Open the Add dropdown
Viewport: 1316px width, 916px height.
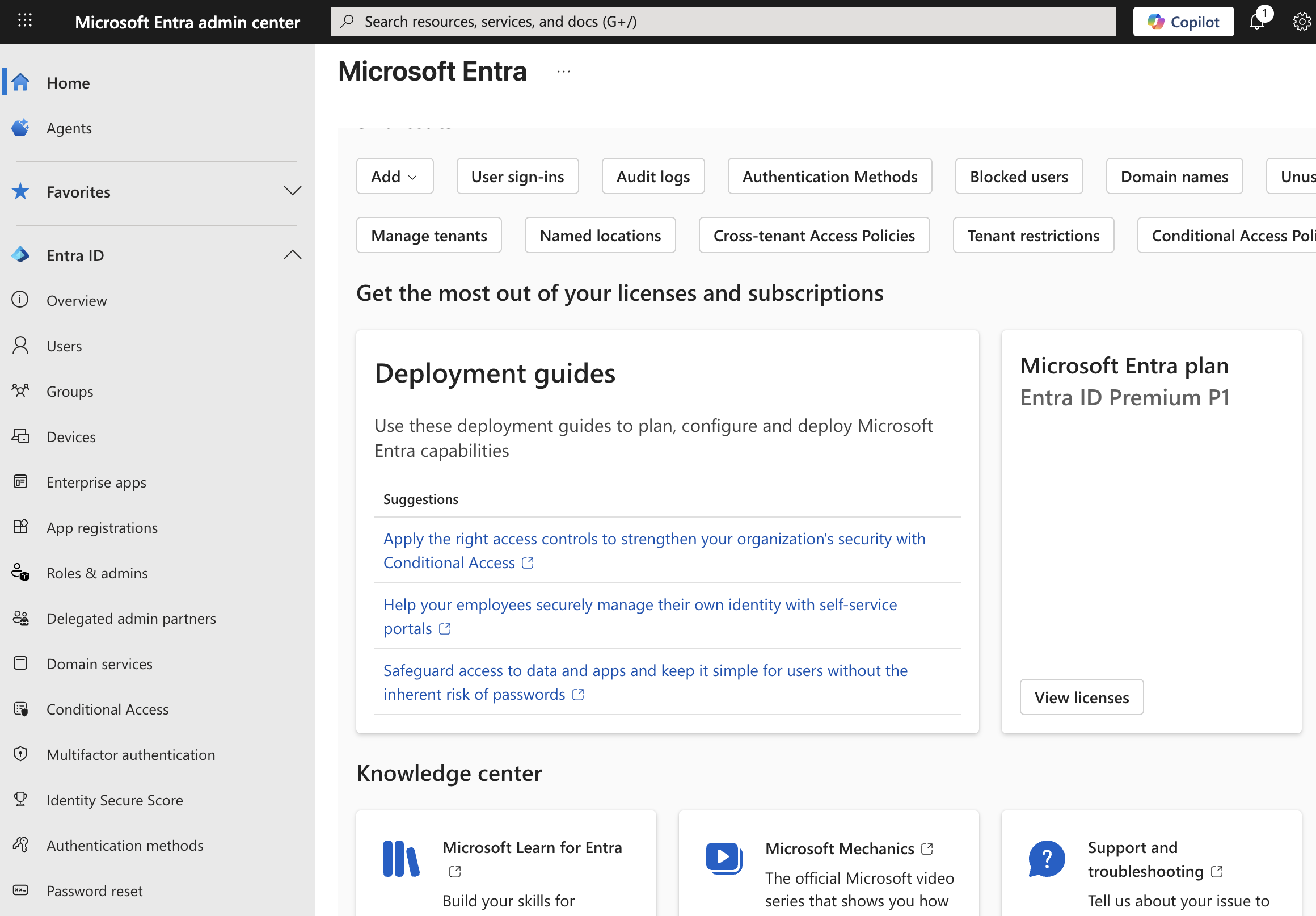click(394, 177)
